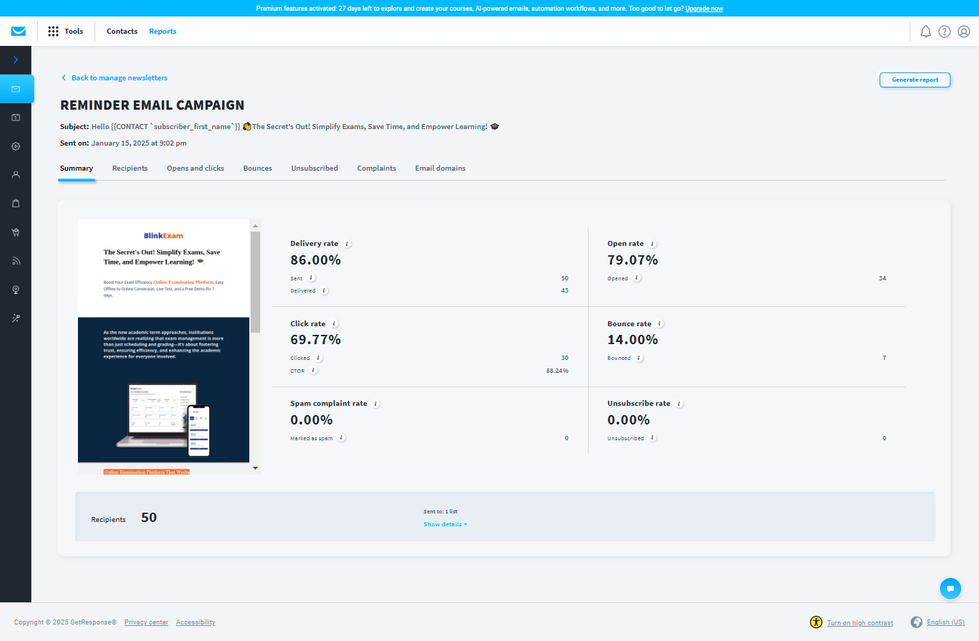Click the info icon next to Bounced
The height and width of the screenshot is (641, 979).
tap(639, 358)
